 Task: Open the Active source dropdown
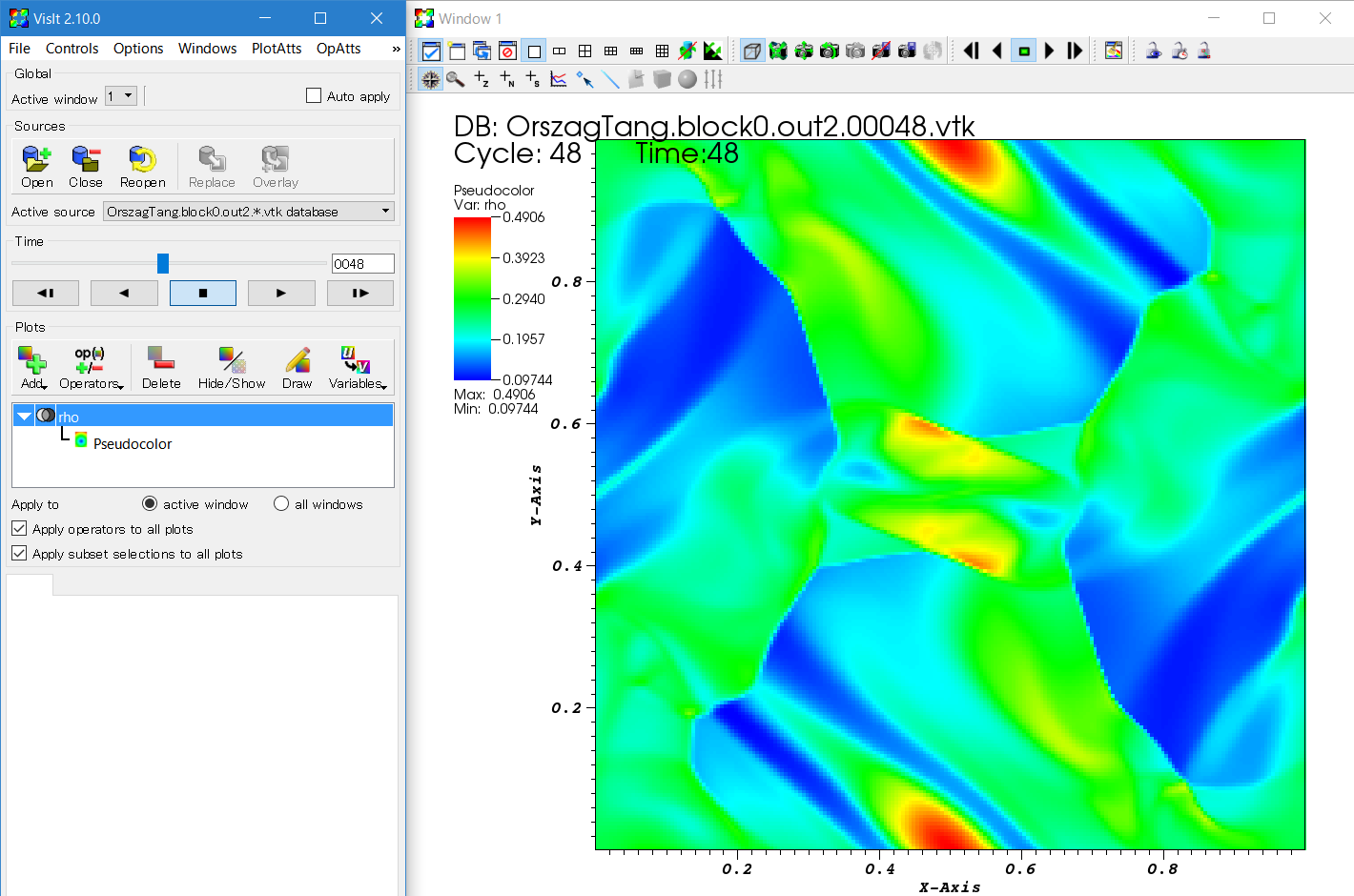(x=249, y=211)
